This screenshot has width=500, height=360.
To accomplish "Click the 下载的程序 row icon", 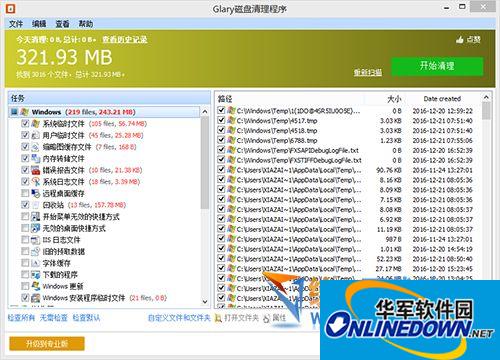I will 35,275.
